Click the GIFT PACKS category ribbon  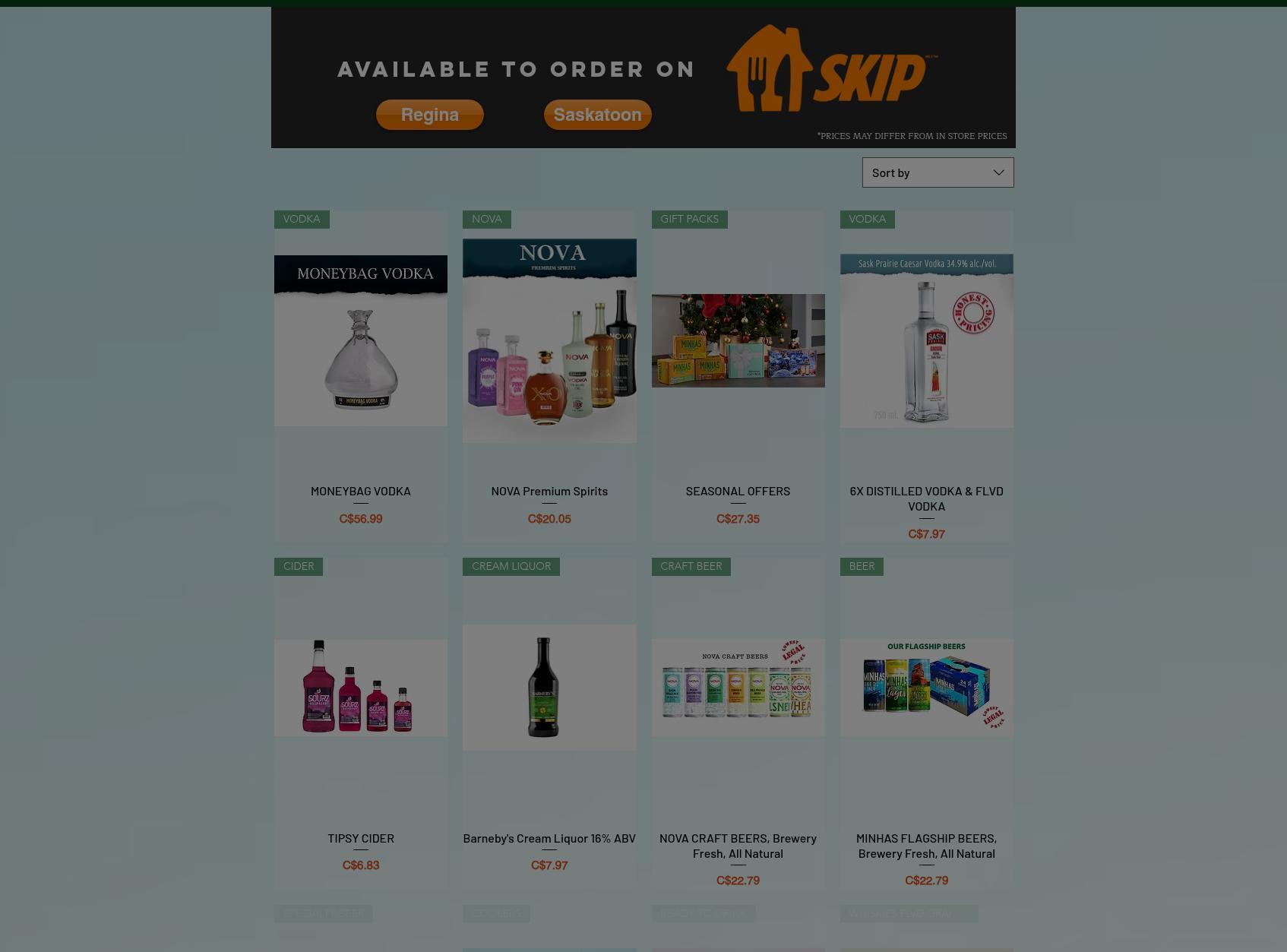point(689,220)
